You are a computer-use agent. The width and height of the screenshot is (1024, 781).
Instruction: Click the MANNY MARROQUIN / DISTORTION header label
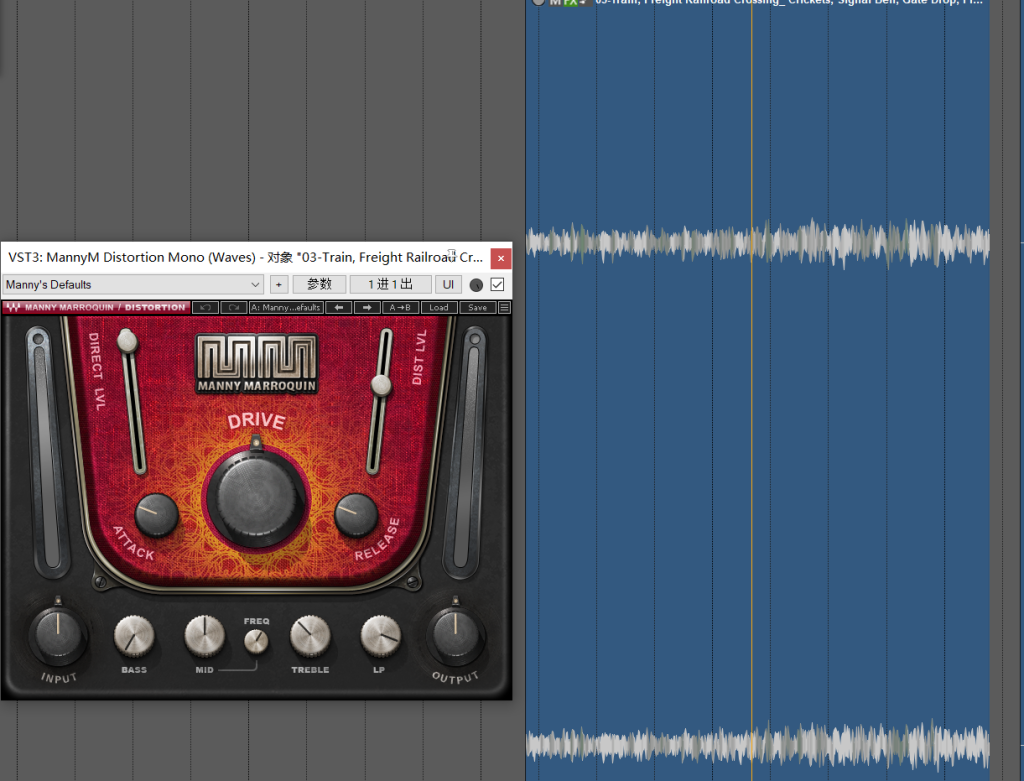coord(105,308)
